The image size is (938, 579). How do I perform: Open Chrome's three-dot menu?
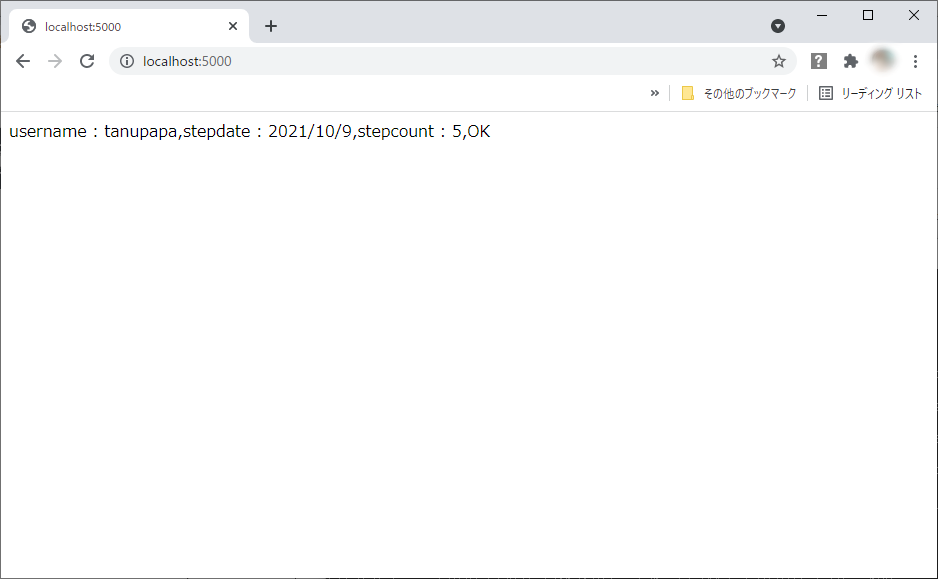click(x=915, y=61)
